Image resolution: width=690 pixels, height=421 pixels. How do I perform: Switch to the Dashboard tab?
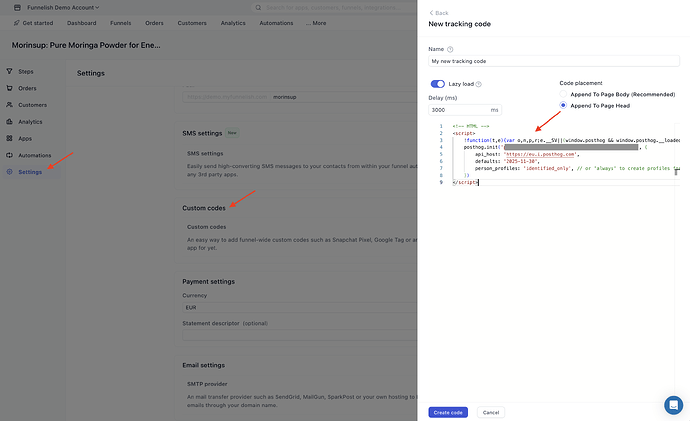click(82, 22)
